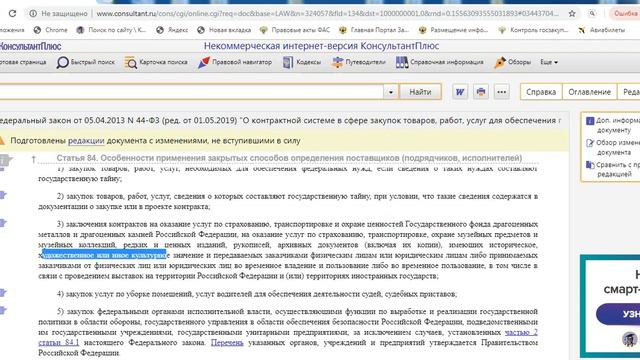
Task: Click the bookmark flag beside paragraph 4
Action: tap(3, 293)
